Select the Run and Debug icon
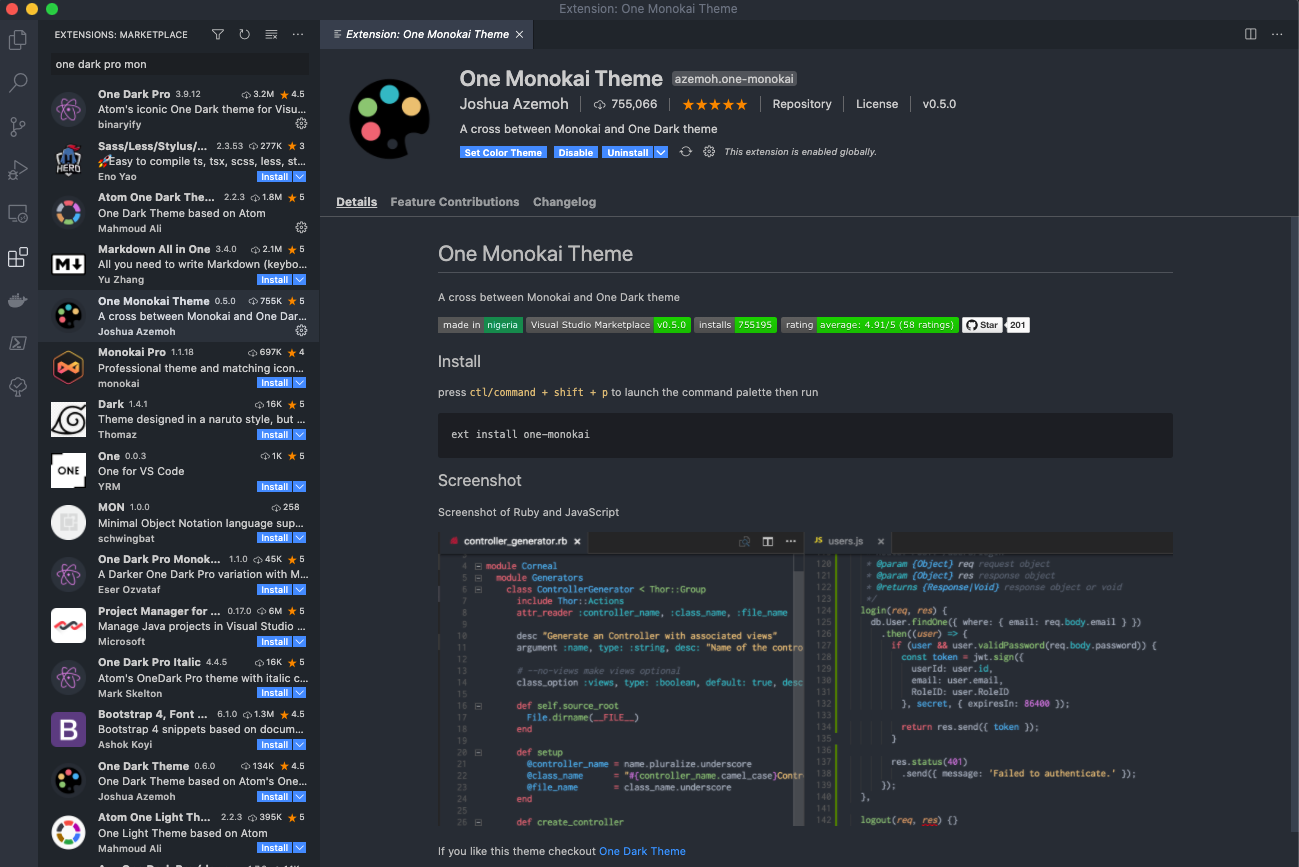Image resolution: width=1299 pixels, height=867 pixels. click(x=18, y=170)
